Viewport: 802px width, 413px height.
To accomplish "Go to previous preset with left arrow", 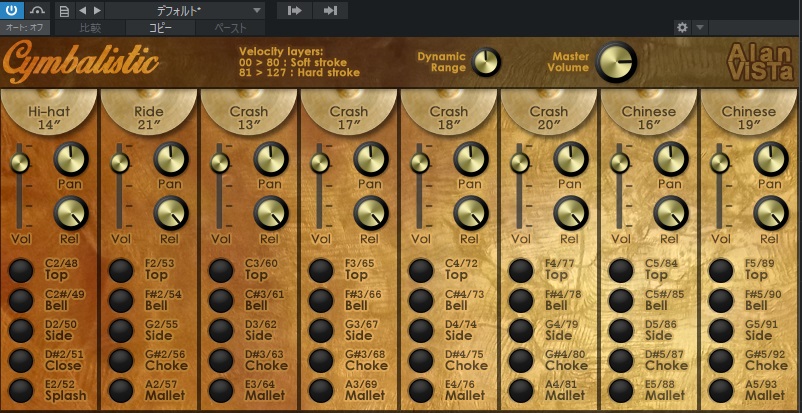I will (82, 11).
